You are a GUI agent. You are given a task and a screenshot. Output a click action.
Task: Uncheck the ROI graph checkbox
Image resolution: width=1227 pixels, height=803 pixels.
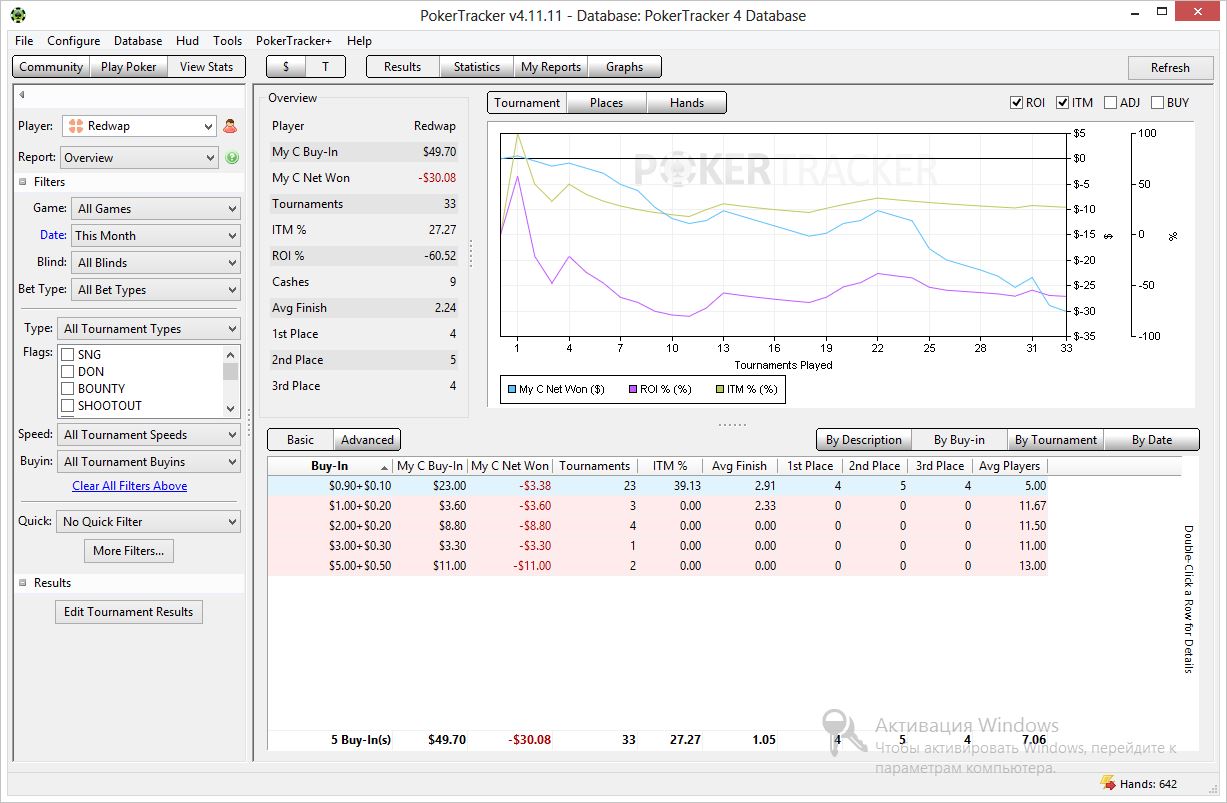(x=1016, y=102)
